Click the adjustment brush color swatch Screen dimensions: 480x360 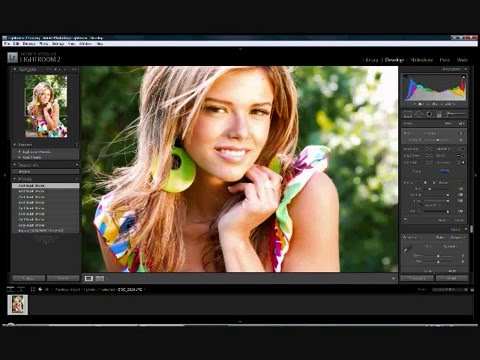click(x=444, y=171)
